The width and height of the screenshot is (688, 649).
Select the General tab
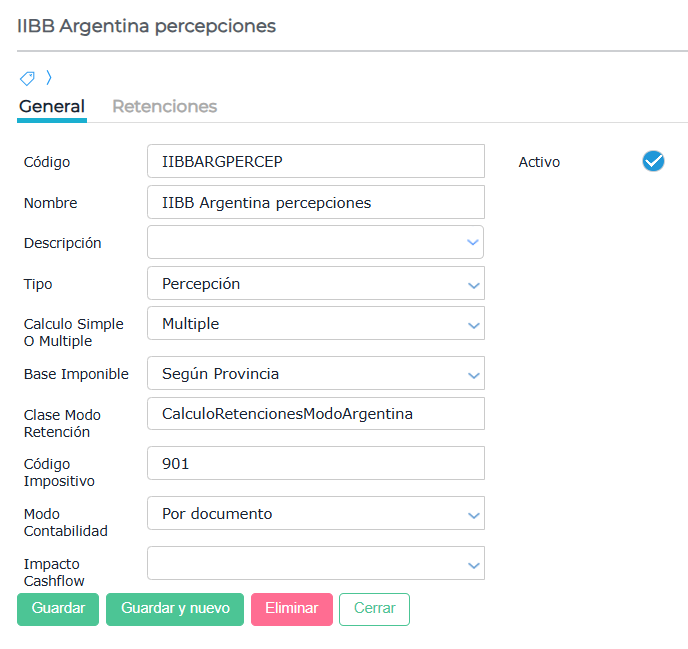click(x=52, y=106)
